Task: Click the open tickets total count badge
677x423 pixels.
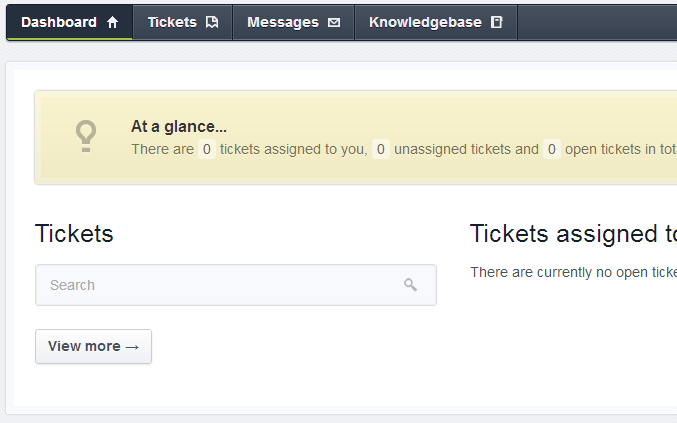Action: coord(552,149)
